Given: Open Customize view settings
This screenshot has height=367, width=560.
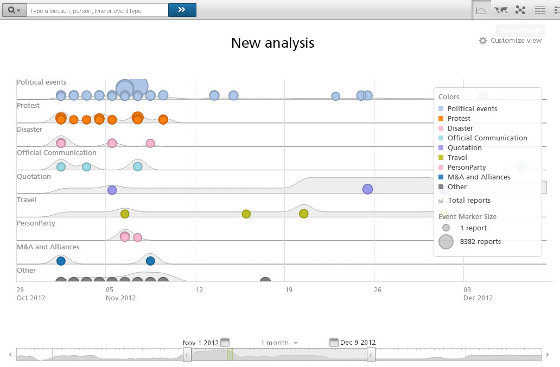Looking at the screenshot, I should tap(510, 41).
